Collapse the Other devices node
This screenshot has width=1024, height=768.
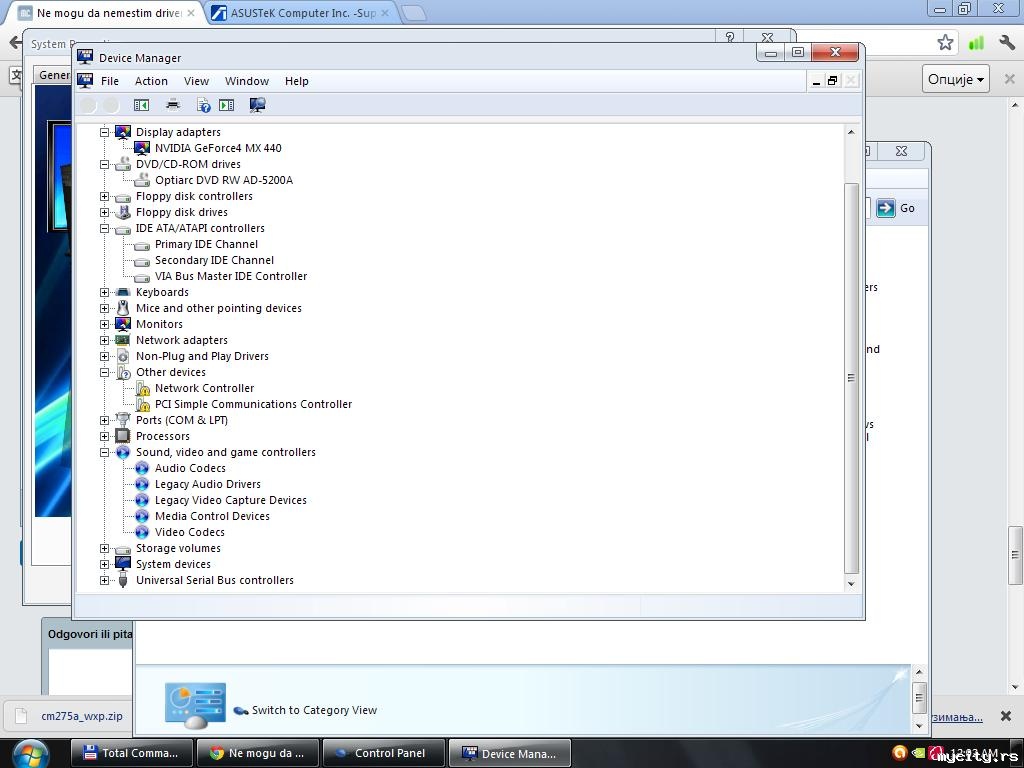click(104, 372)
